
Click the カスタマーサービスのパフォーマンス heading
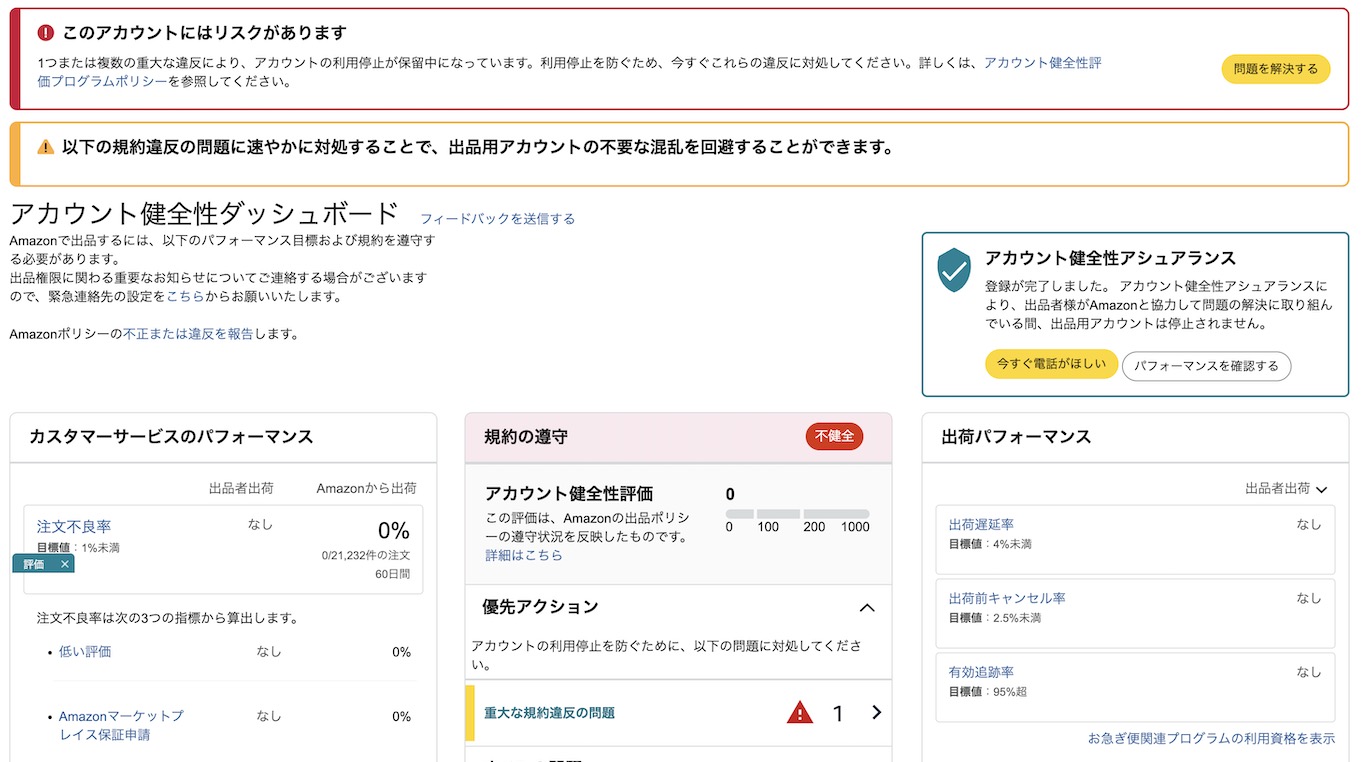coord(171,437)
